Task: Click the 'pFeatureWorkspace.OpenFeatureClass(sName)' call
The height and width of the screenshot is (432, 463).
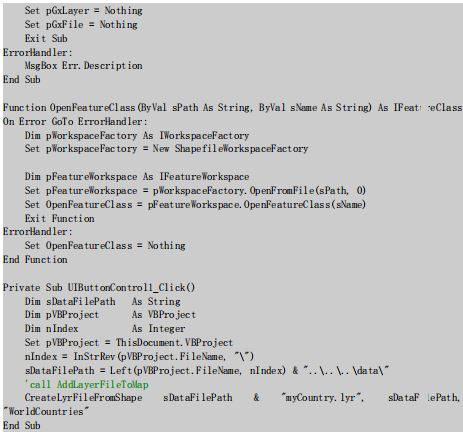Action: [257, 204]
